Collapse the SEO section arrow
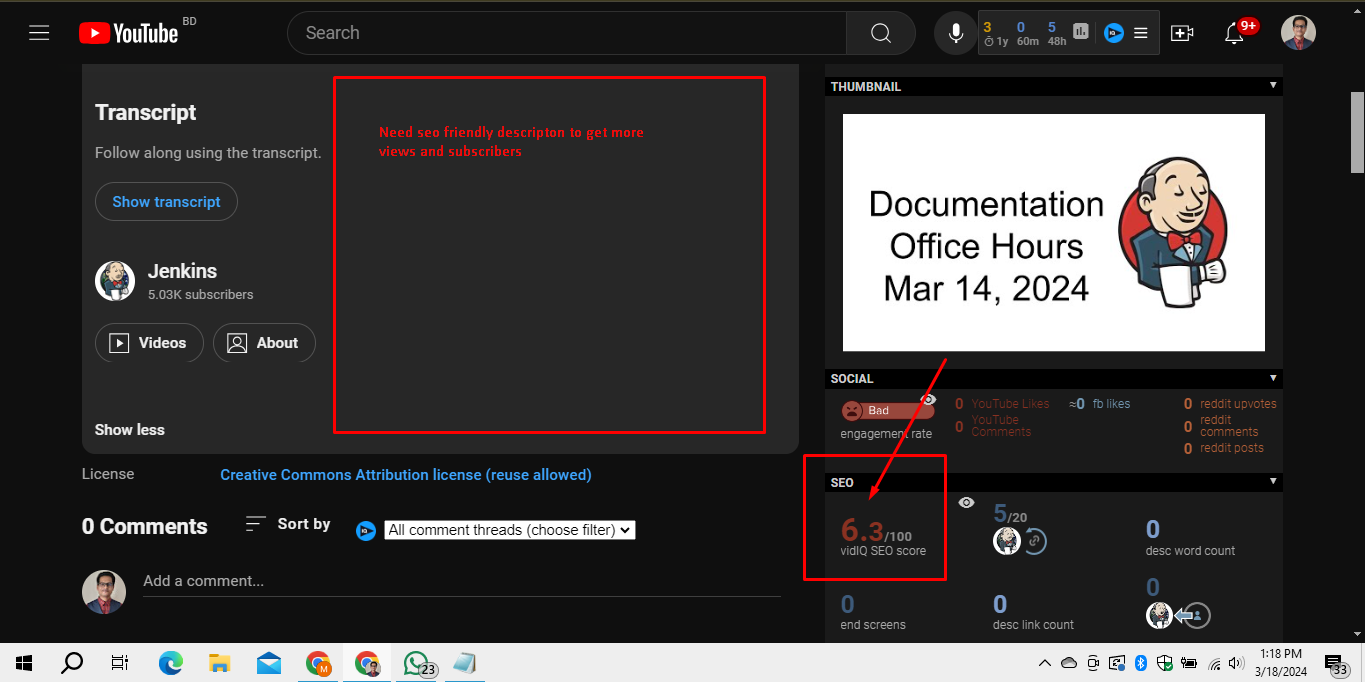This screenshot has height=682, width=1365. [1273, 481]
